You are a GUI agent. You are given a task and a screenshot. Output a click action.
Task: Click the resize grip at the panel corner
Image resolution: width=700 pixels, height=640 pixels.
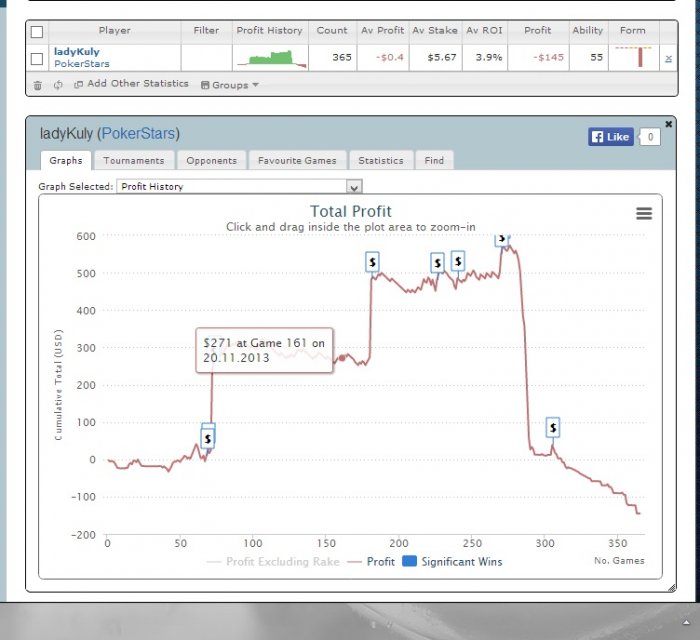pos(671,588)
